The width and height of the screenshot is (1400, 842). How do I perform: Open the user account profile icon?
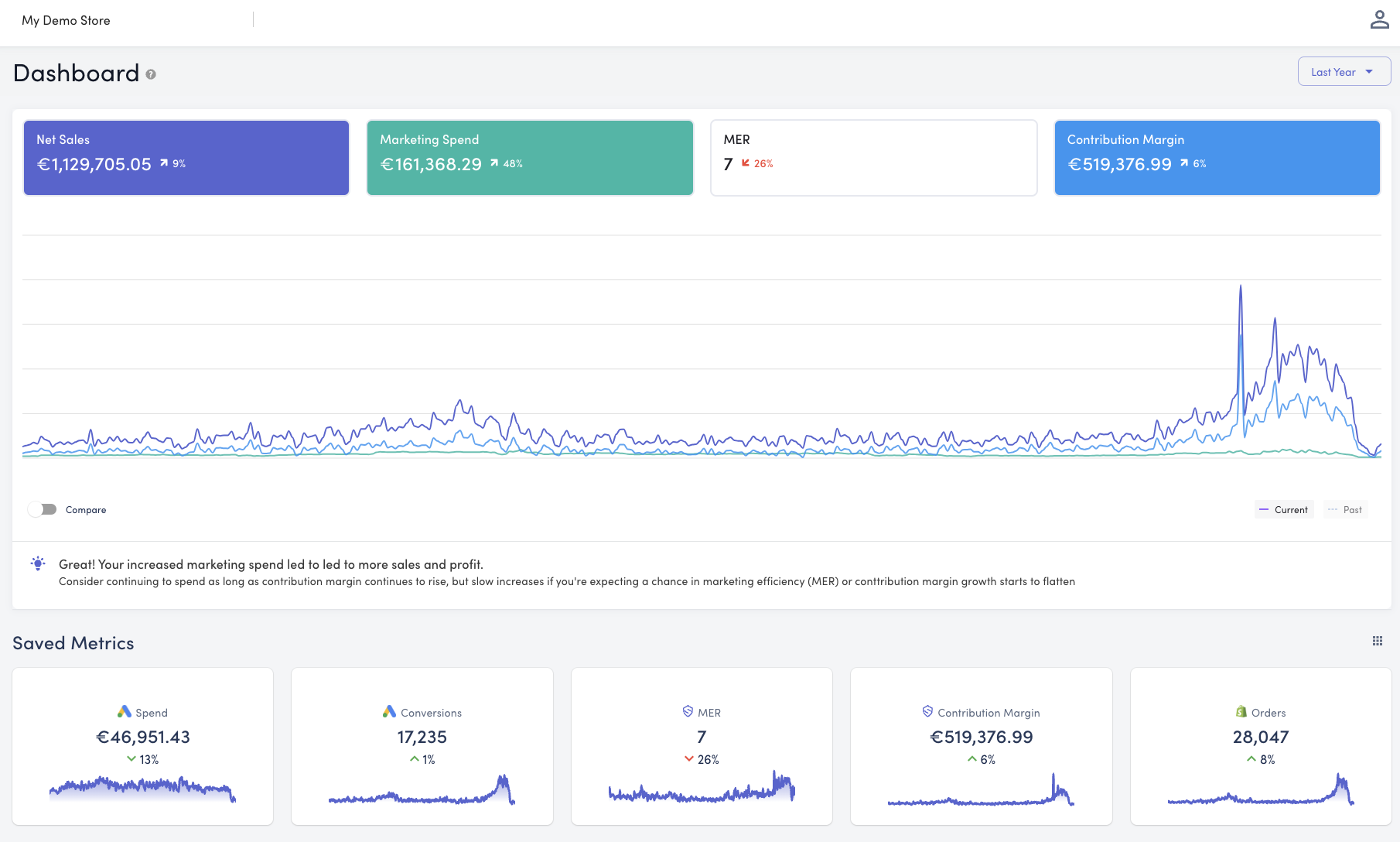[x=1379, y=20]
